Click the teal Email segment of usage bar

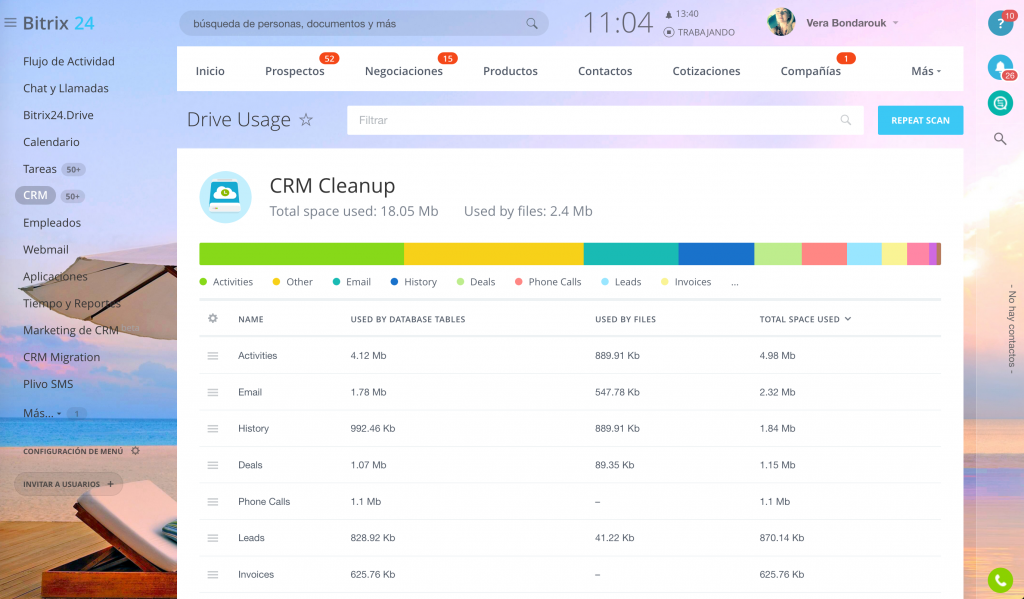click(631, 254)
